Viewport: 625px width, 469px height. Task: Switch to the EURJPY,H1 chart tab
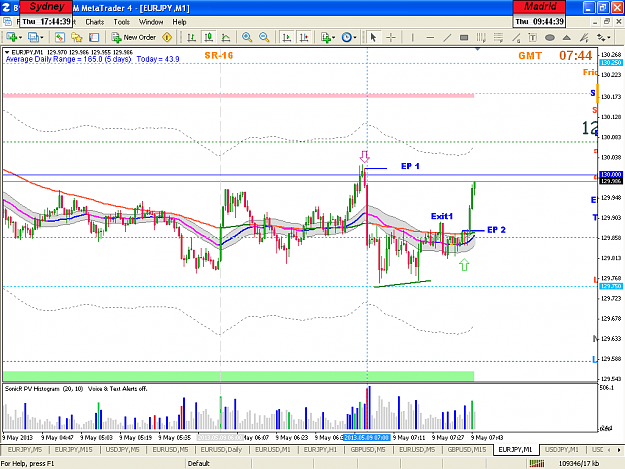click(320, 449)
